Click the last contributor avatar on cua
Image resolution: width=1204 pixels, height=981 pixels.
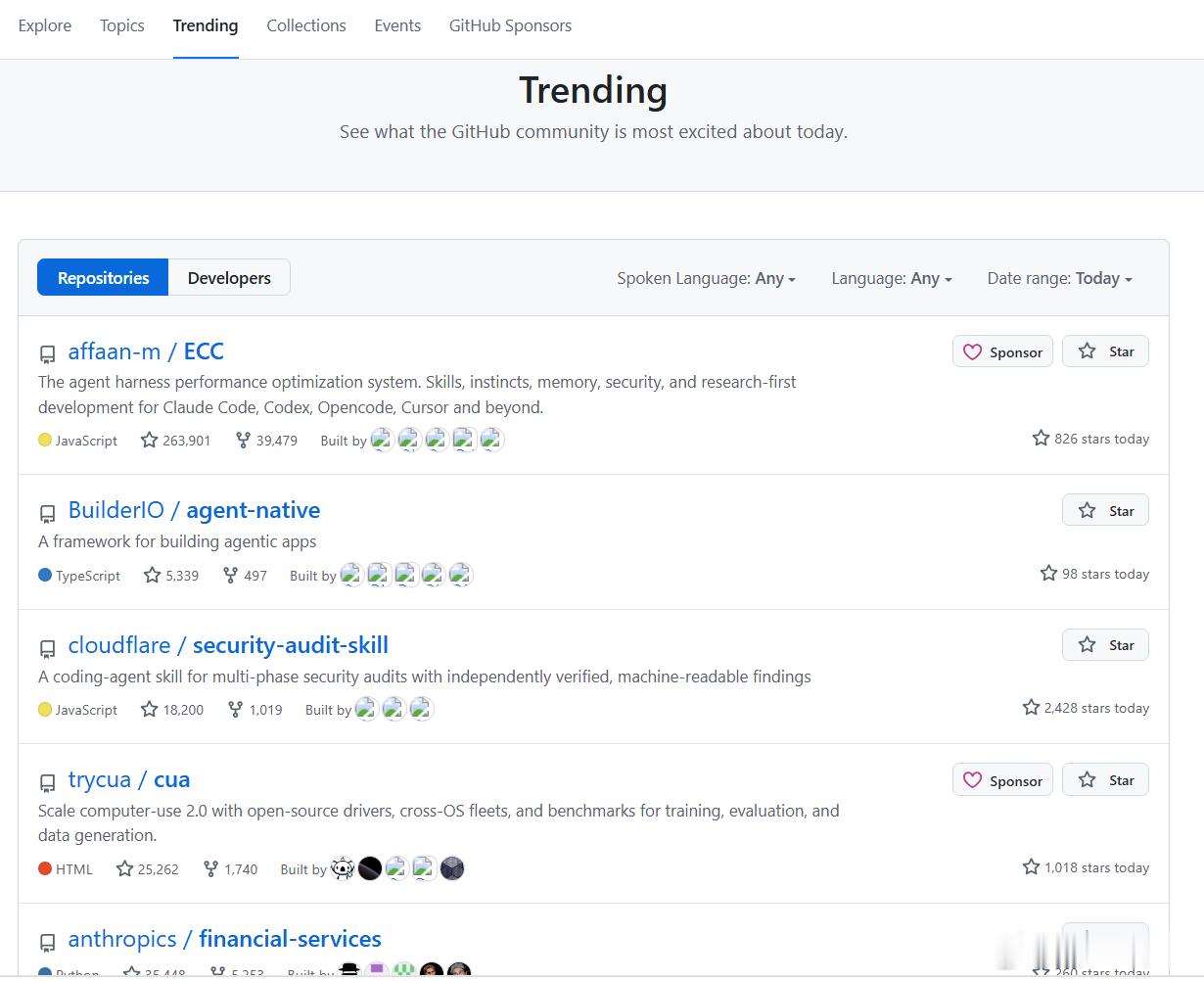pos(452,868)
